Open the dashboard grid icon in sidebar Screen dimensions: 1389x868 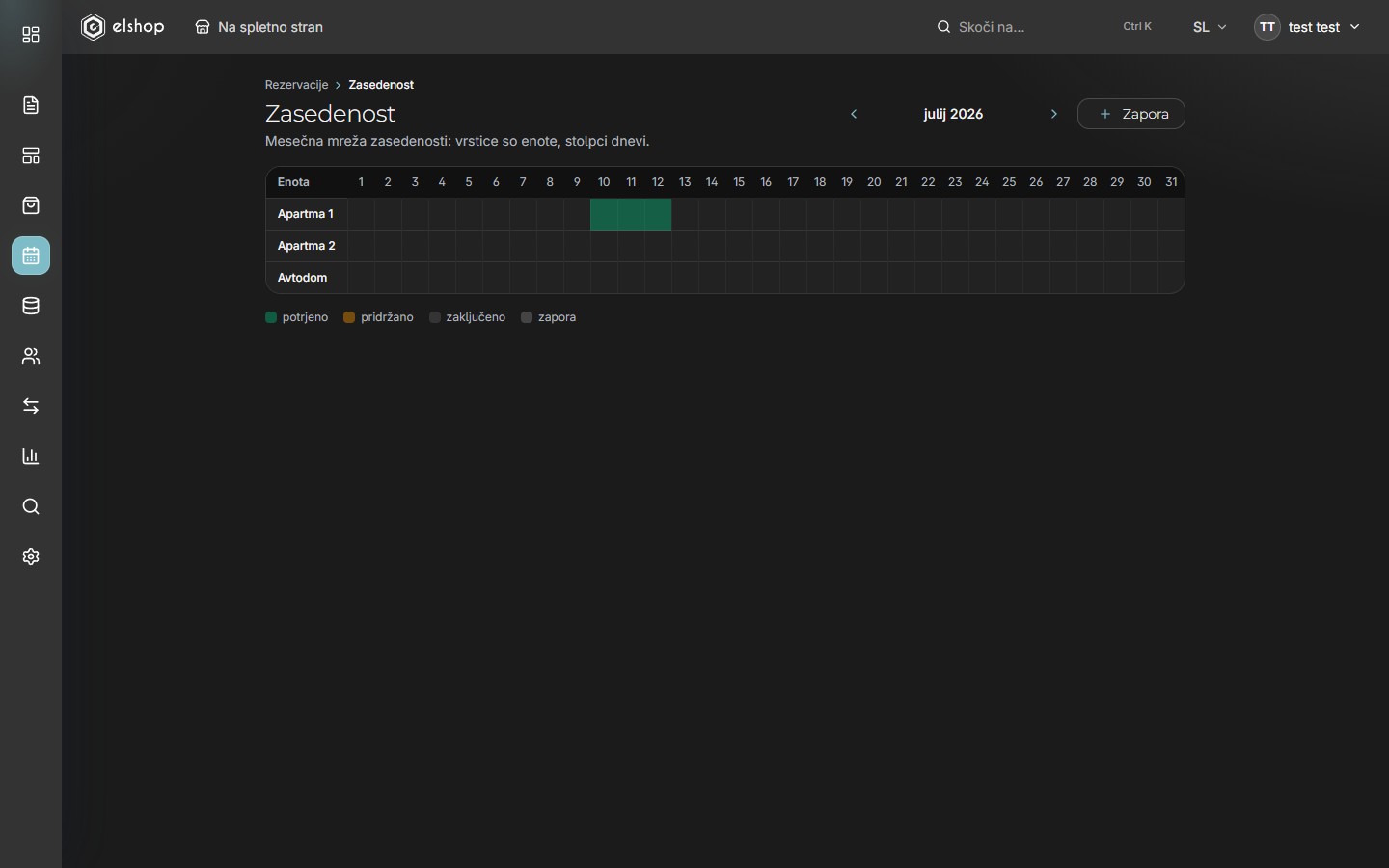(x=31, y=36)
